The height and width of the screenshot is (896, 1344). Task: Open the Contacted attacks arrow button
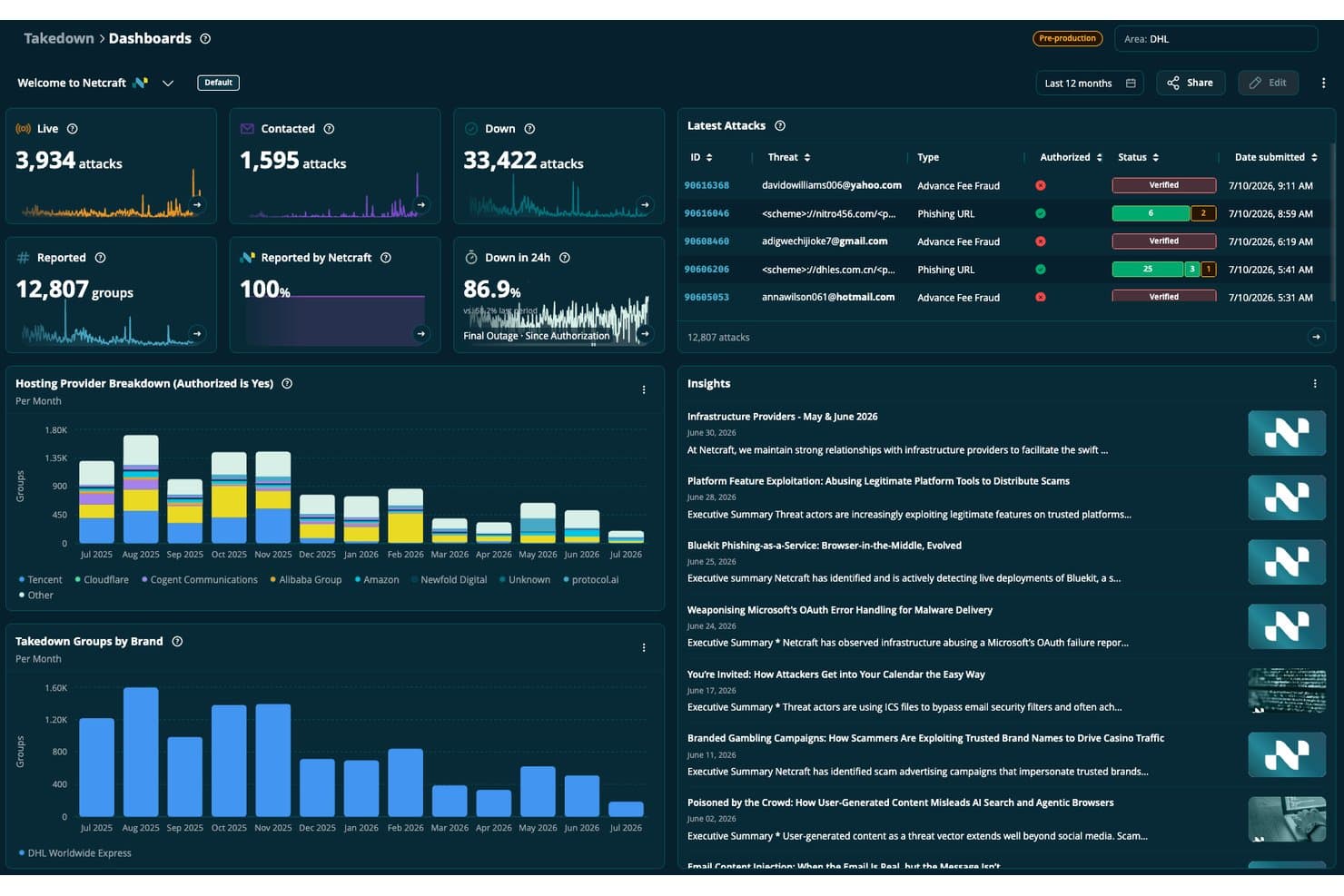pos(420,205)
